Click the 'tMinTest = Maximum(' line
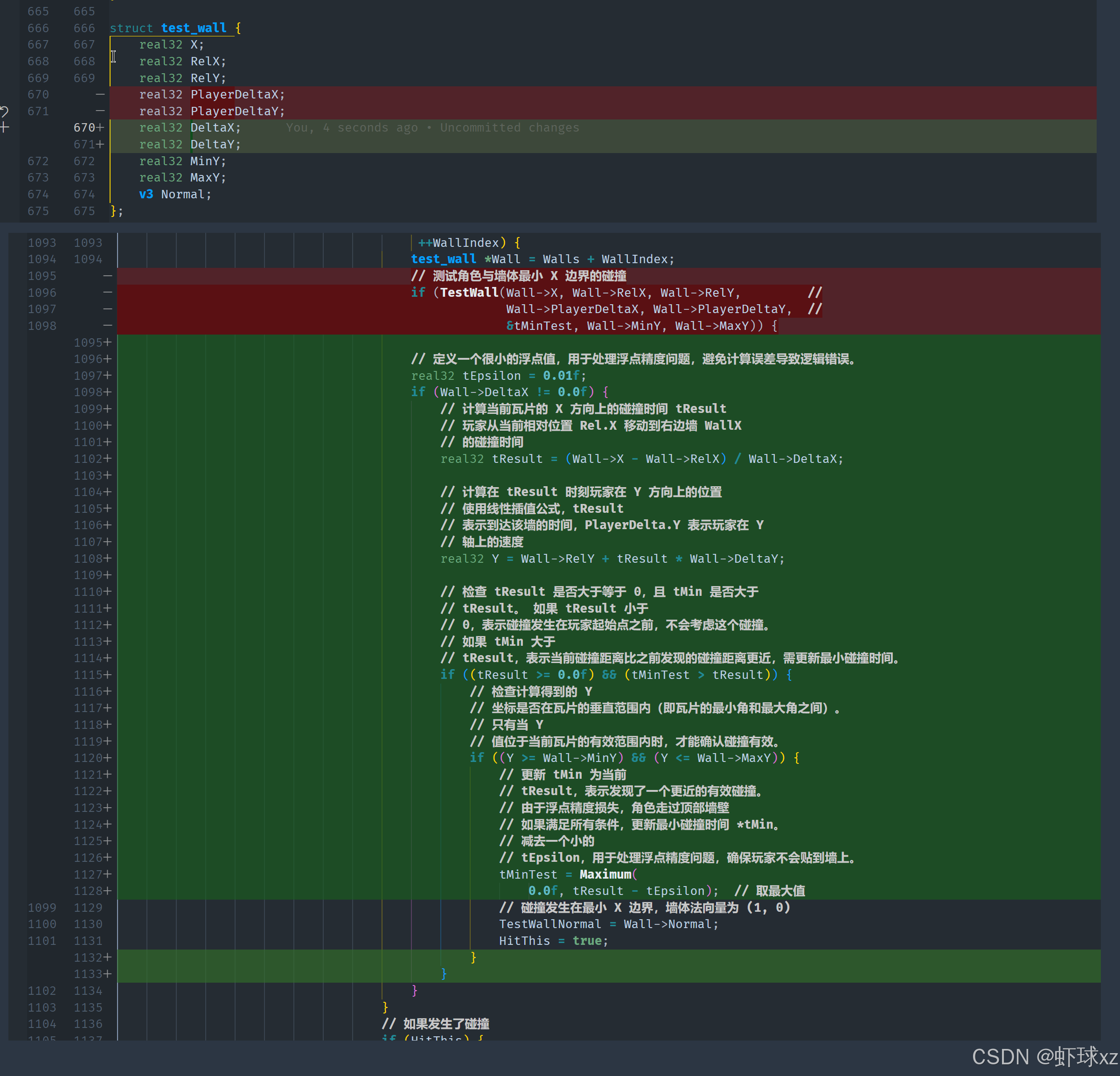Image resolution: width=1120 pixels, height=1076 pixels. (x=569, y=874)
